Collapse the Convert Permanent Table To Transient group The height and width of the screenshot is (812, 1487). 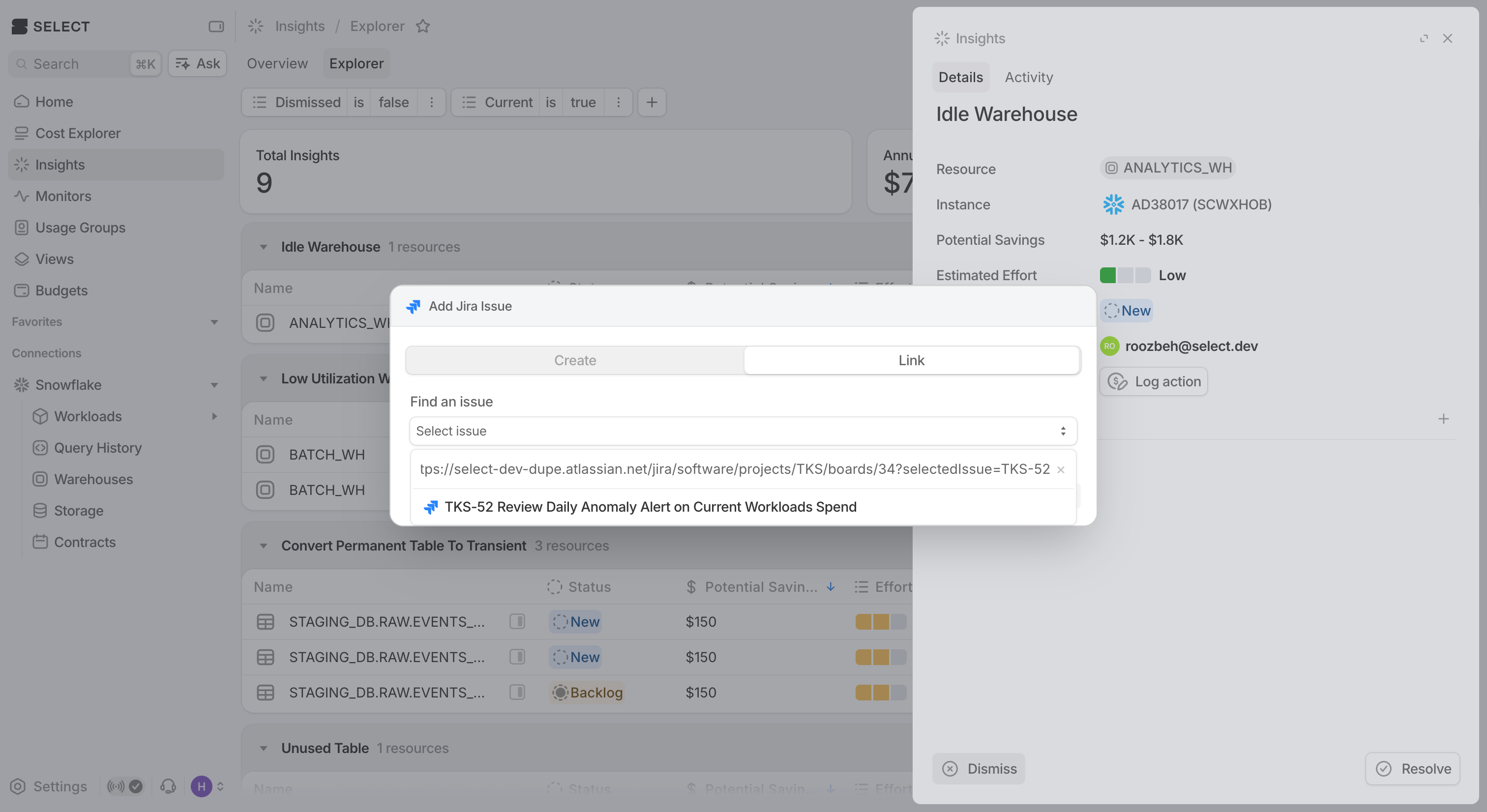(x=264, y=546)
